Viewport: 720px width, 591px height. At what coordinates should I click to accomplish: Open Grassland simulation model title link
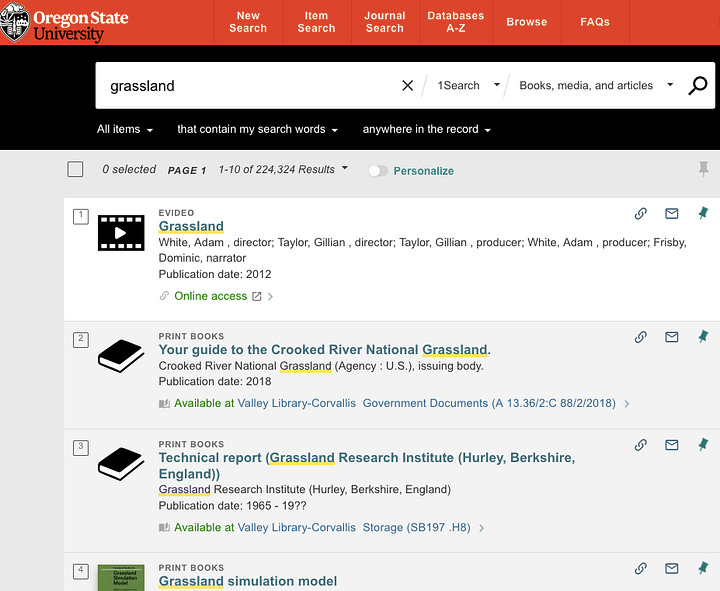248,581
